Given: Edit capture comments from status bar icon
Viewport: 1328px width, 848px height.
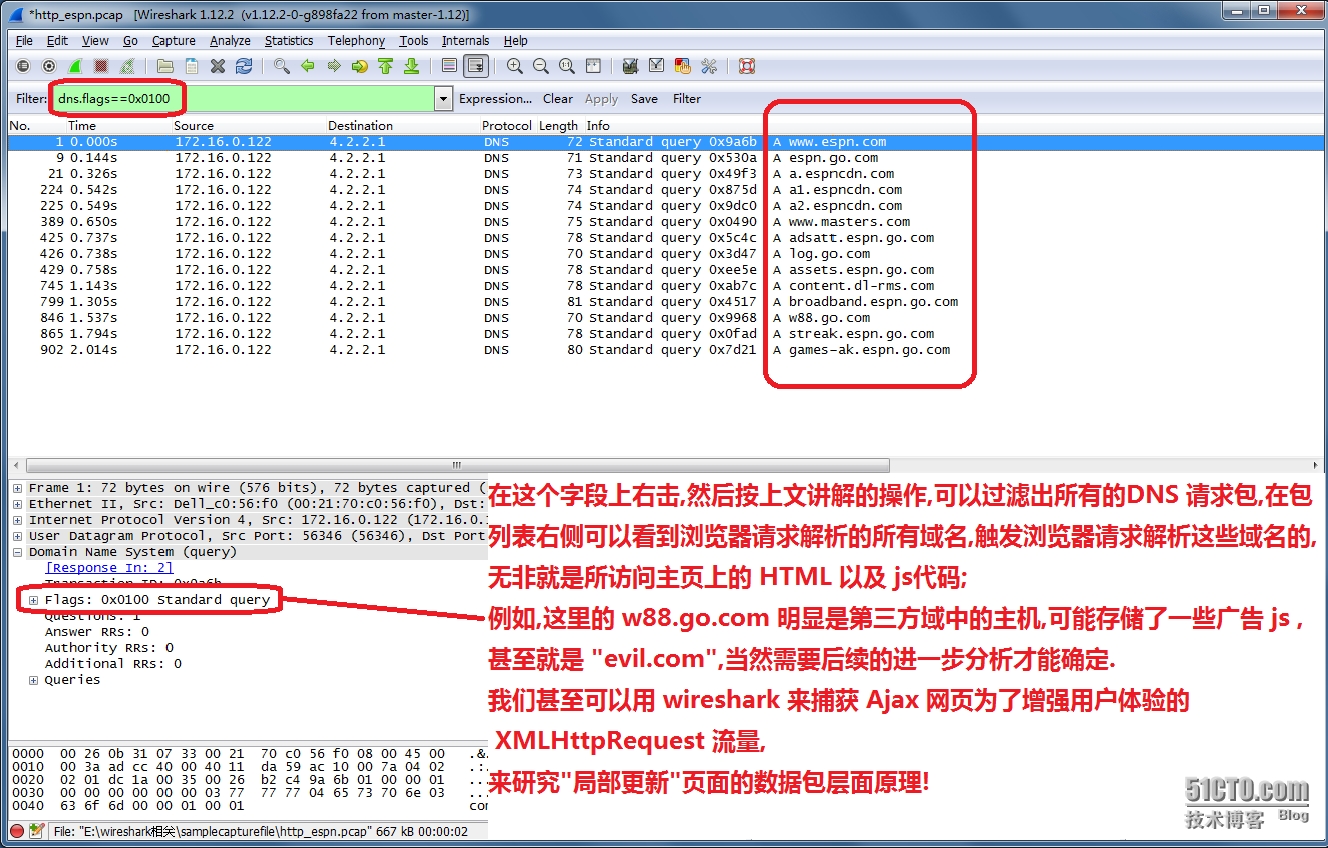Looking at the screenshot, I should pyautogui.click(x=37, y=831).
